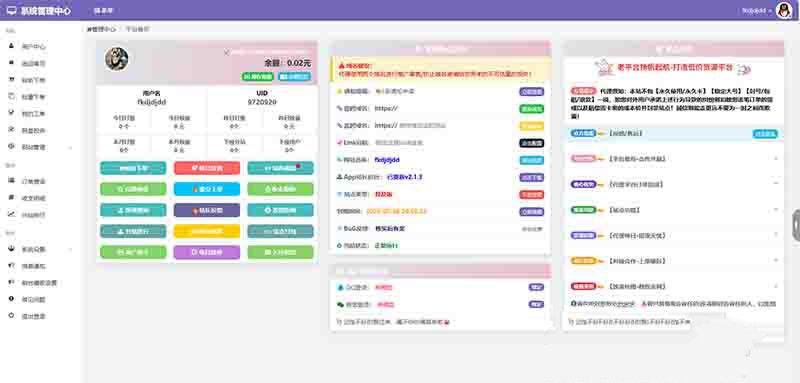Open 收支明细 in the sidebar
Screen dimensions: 800x383
coord(34,198)
